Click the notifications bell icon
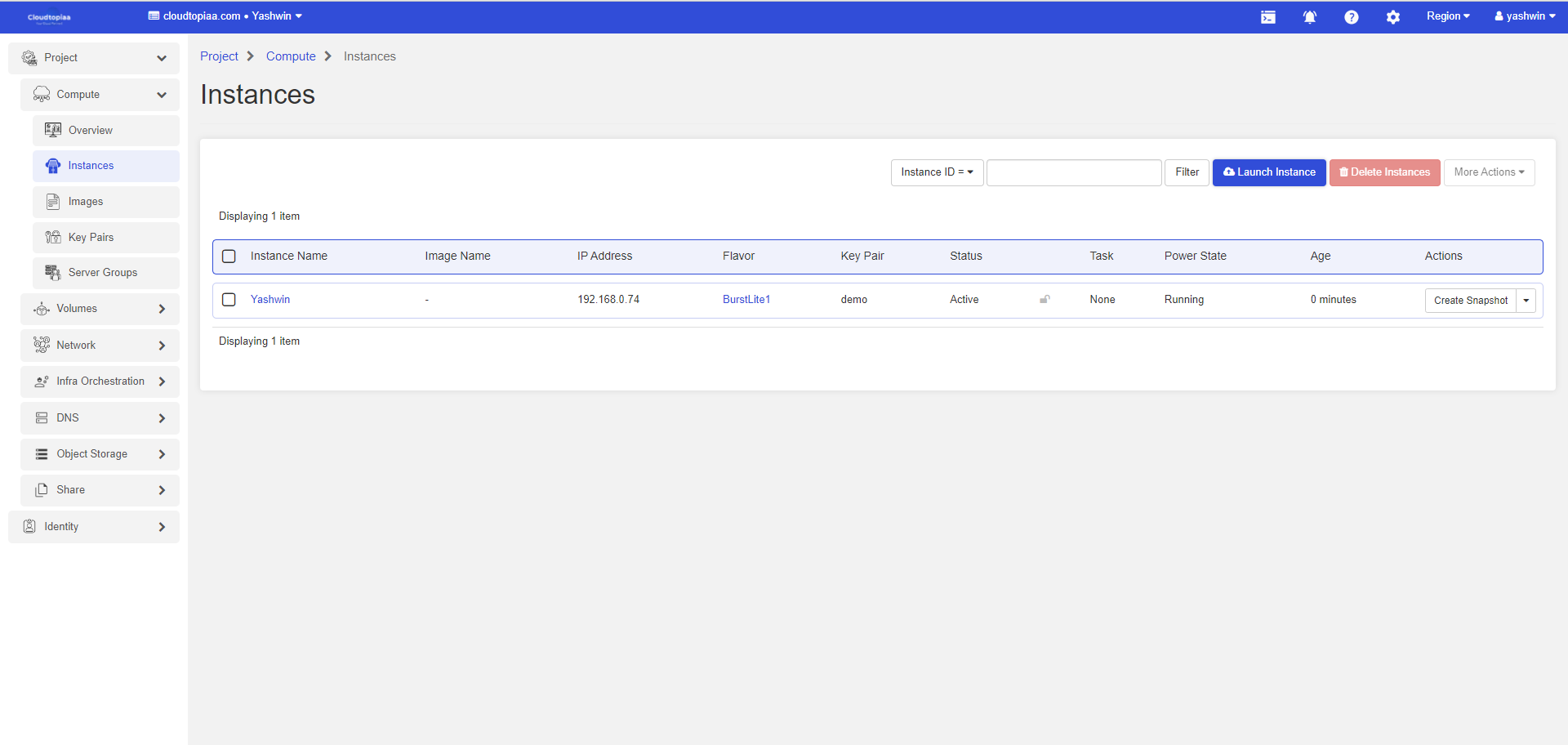Screen dimensions: 1568x745 coord(1309,17)
